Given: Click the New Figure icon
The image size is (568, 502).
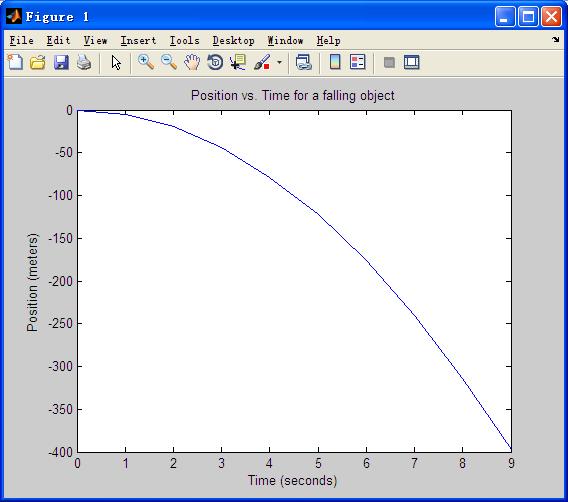Looking at the screenshot, I should click(15, 62).
